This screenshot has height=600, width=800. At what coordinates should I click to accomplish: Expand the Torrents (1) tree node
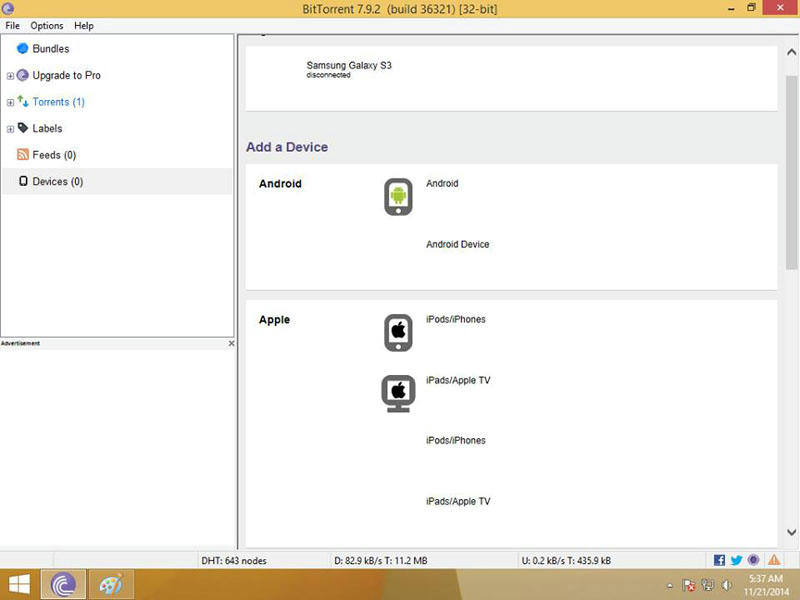(10, 103)
